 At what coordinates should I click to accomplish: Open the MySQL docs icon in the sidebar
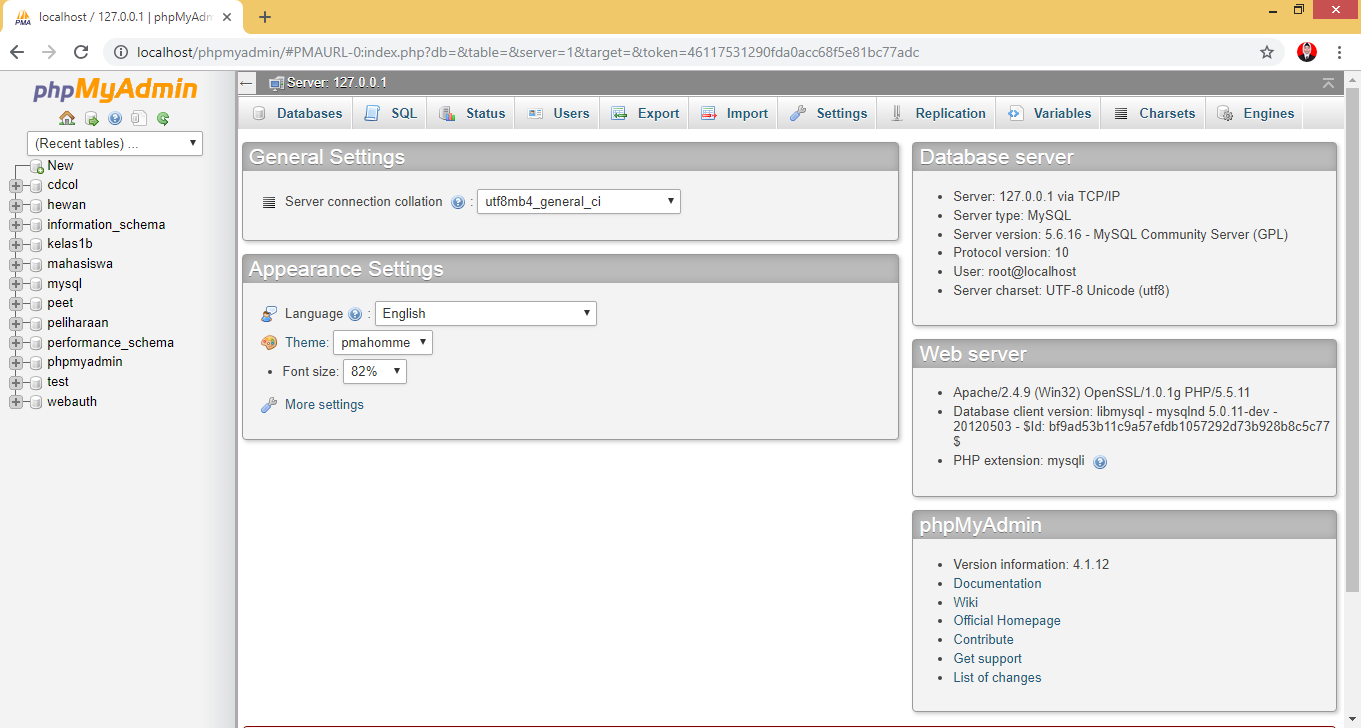coord(139,118)
